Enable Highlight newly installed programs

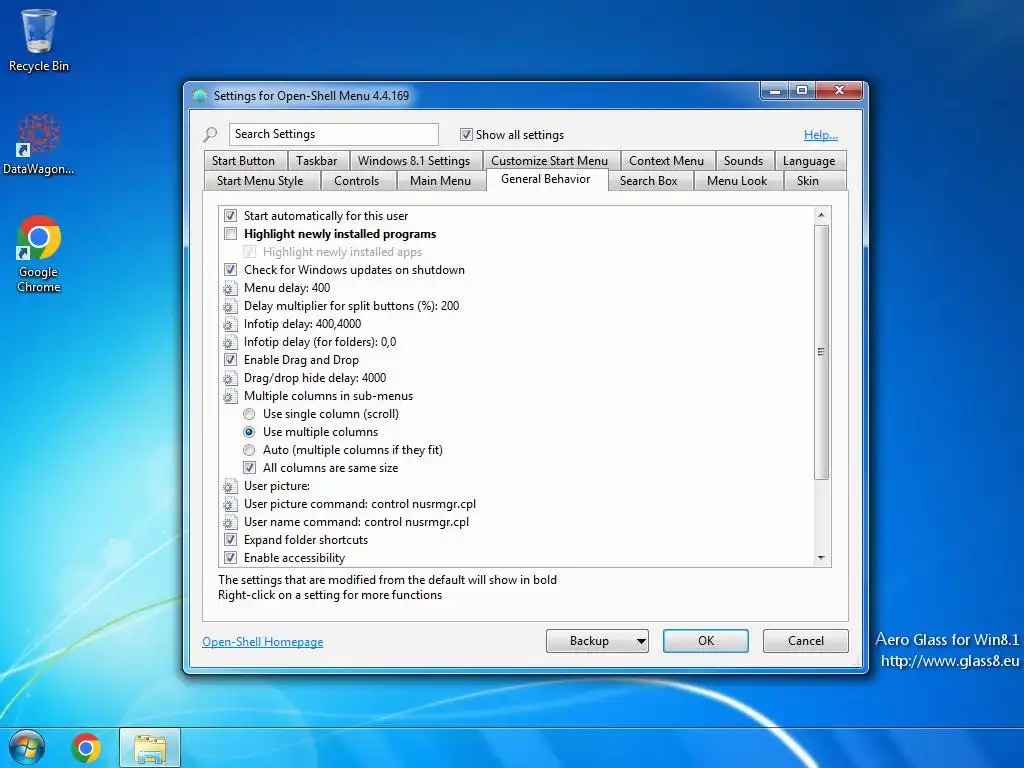click(231, 234)
